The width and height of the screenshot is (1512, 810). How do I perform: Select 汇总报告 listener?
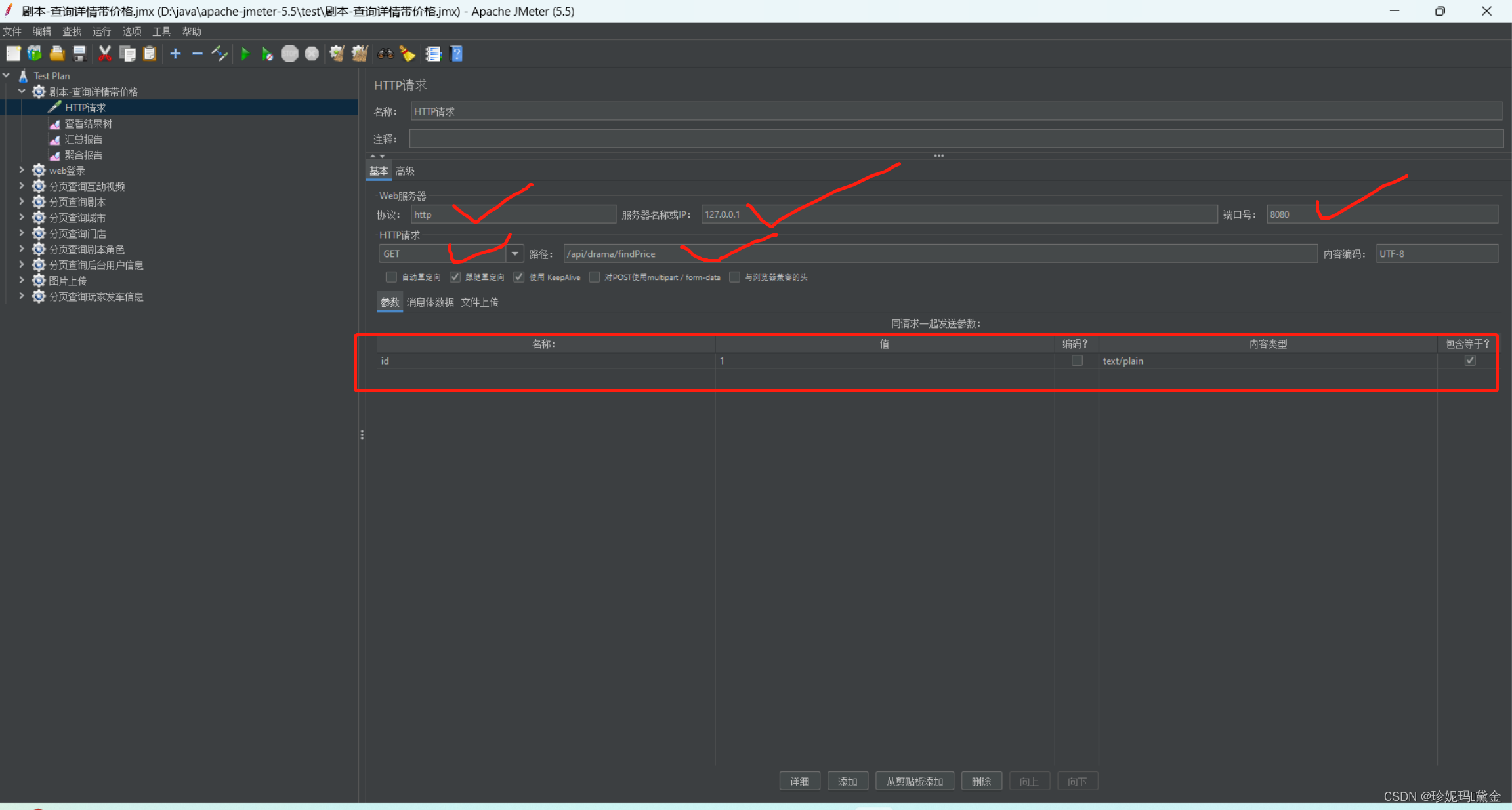(83, 139)
